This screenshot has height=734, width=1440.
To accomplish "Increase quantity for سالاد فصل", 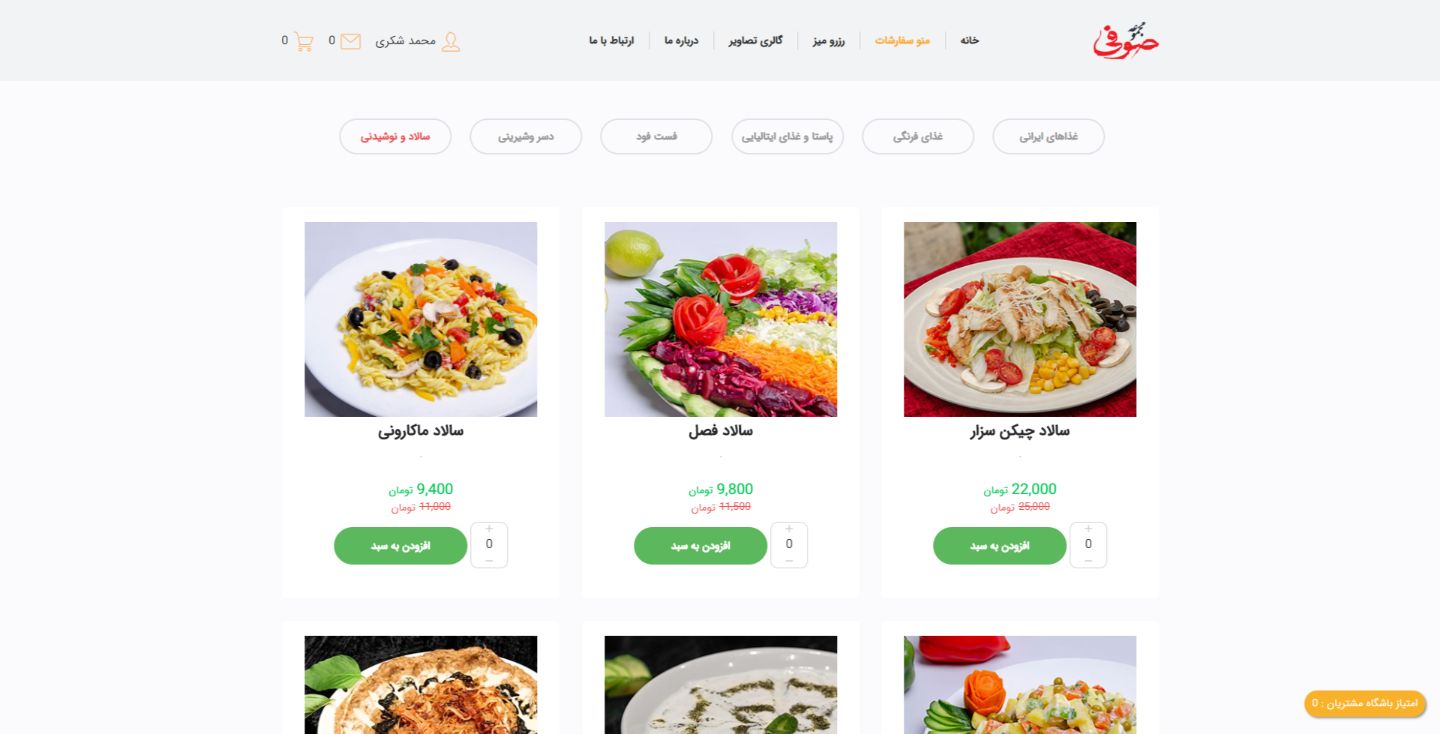I will tap(789, 529).
